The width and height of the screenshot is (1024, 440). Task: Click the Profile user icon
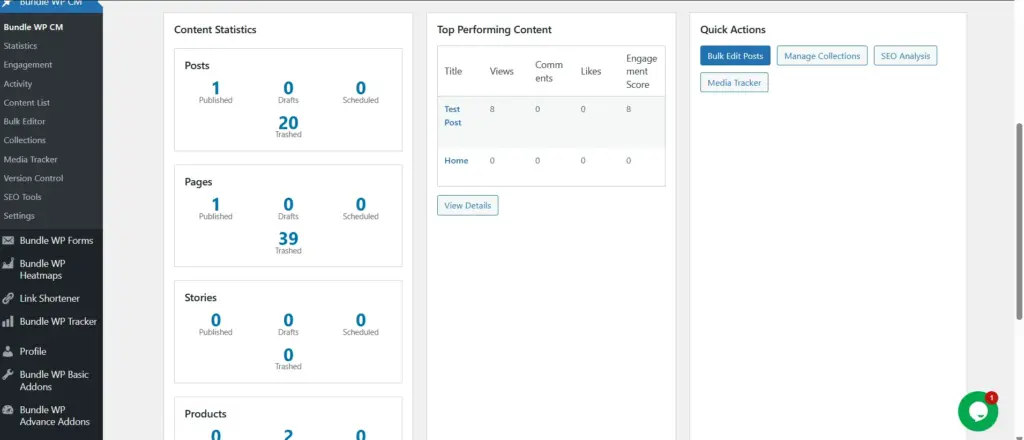click(8, 352)
